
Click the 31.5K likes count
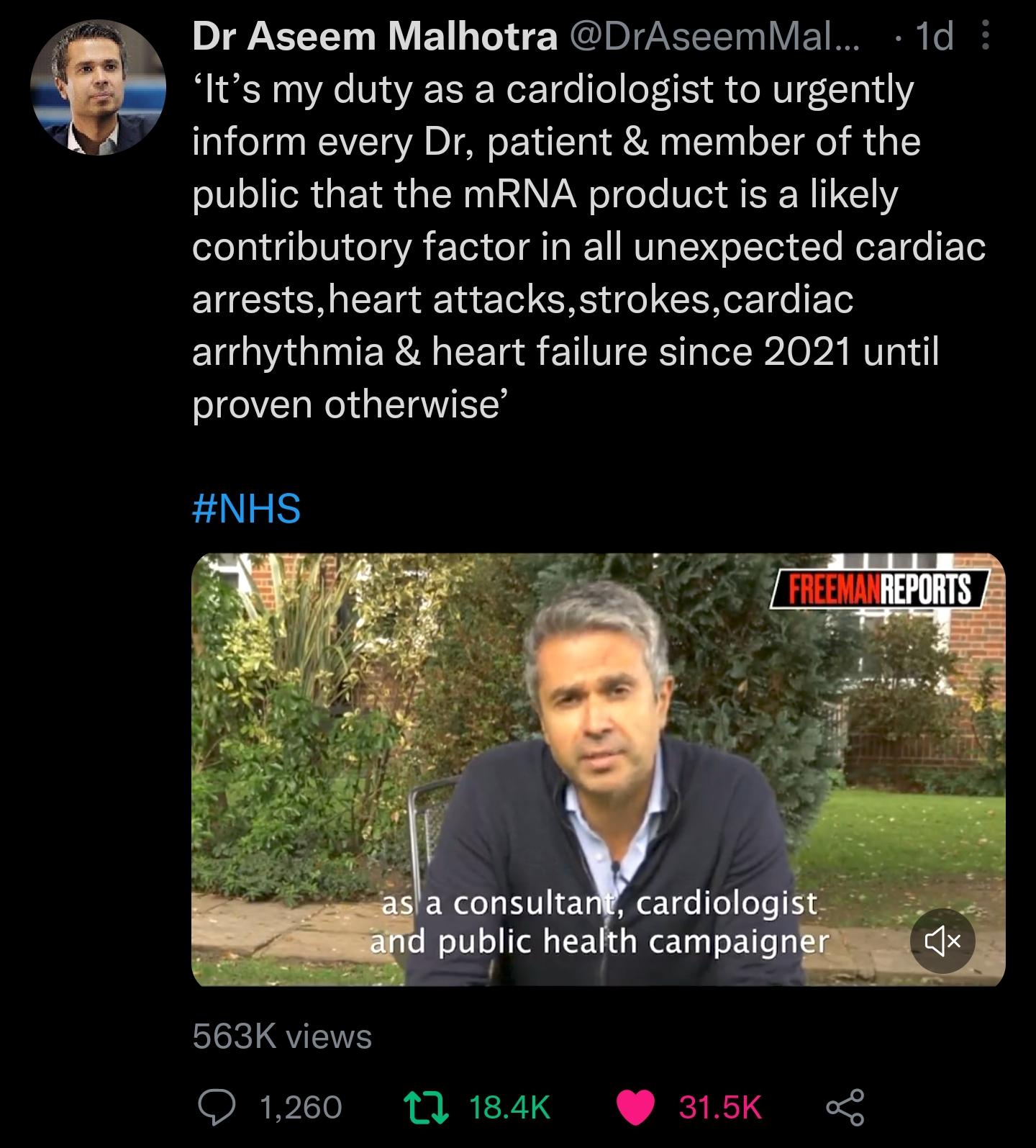pos(720,1106)
